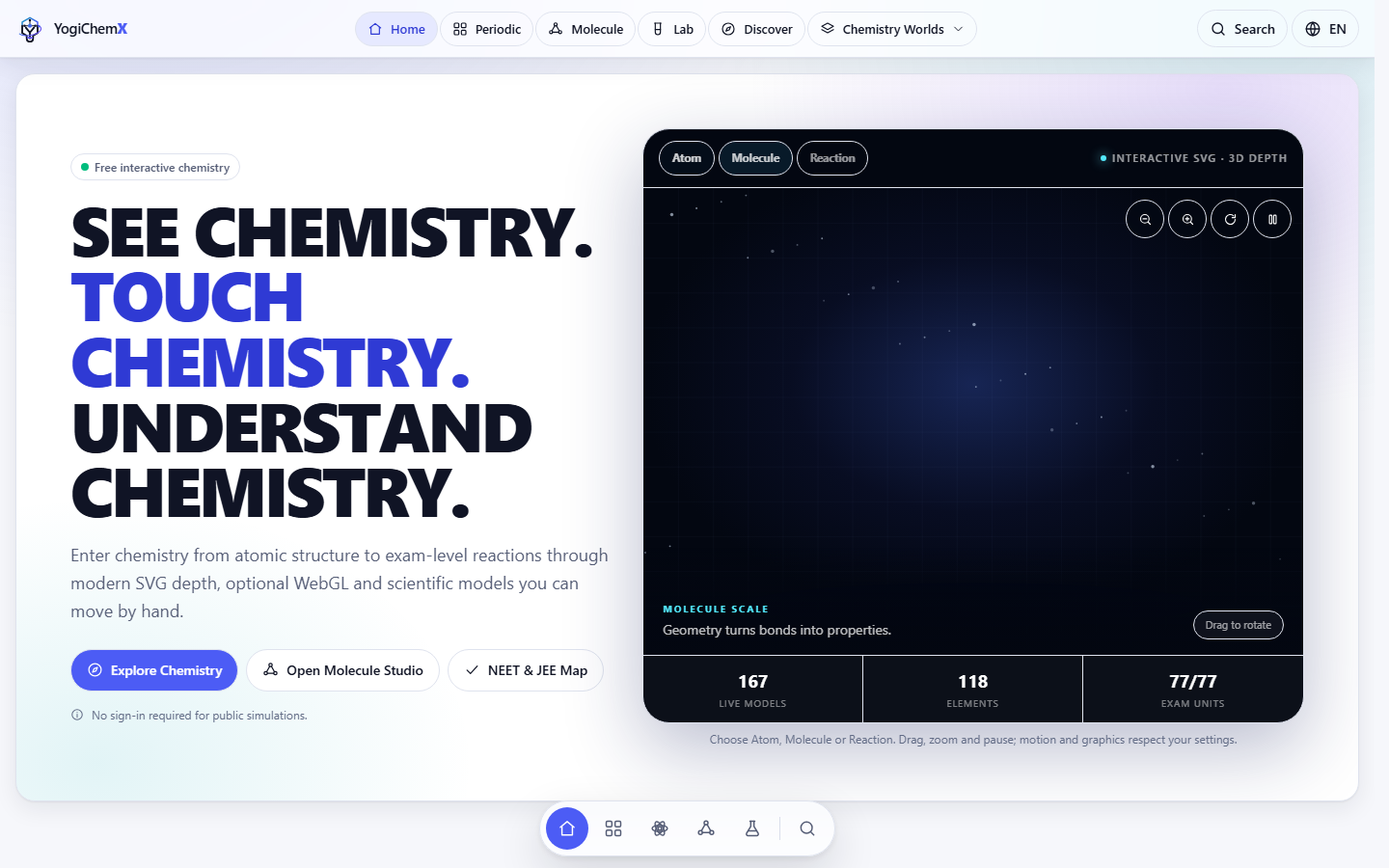
Task: Open lab flask icon in bottom dock
Action: pyautogui.click(x=752, y=828)
